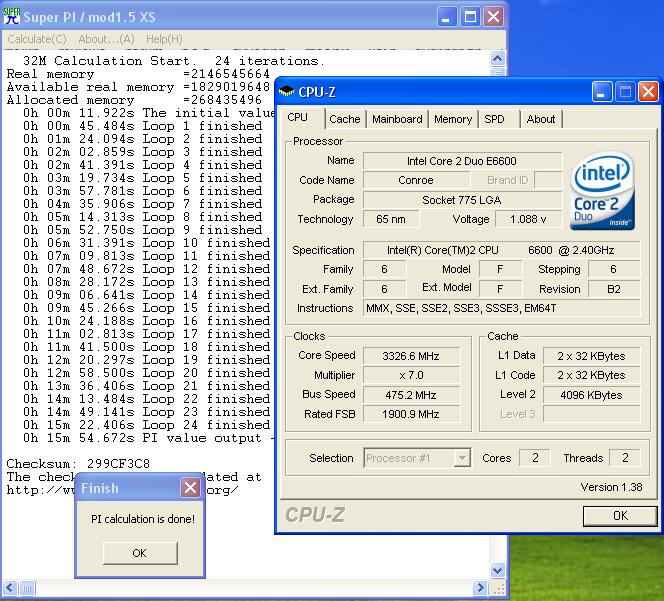Click OK in the Finish dialog

pyautogui.click(x=140, y=553)
